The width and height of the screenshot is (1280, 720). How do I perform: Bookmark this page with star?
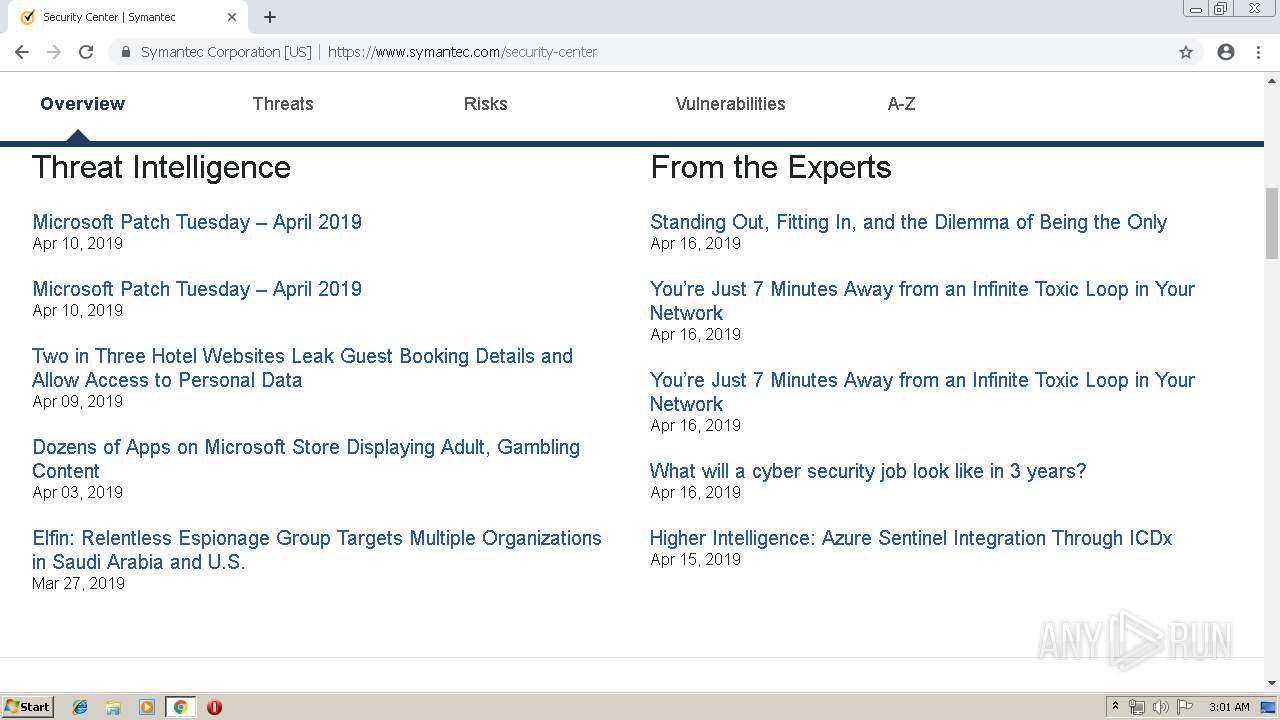coord(1186,52)
